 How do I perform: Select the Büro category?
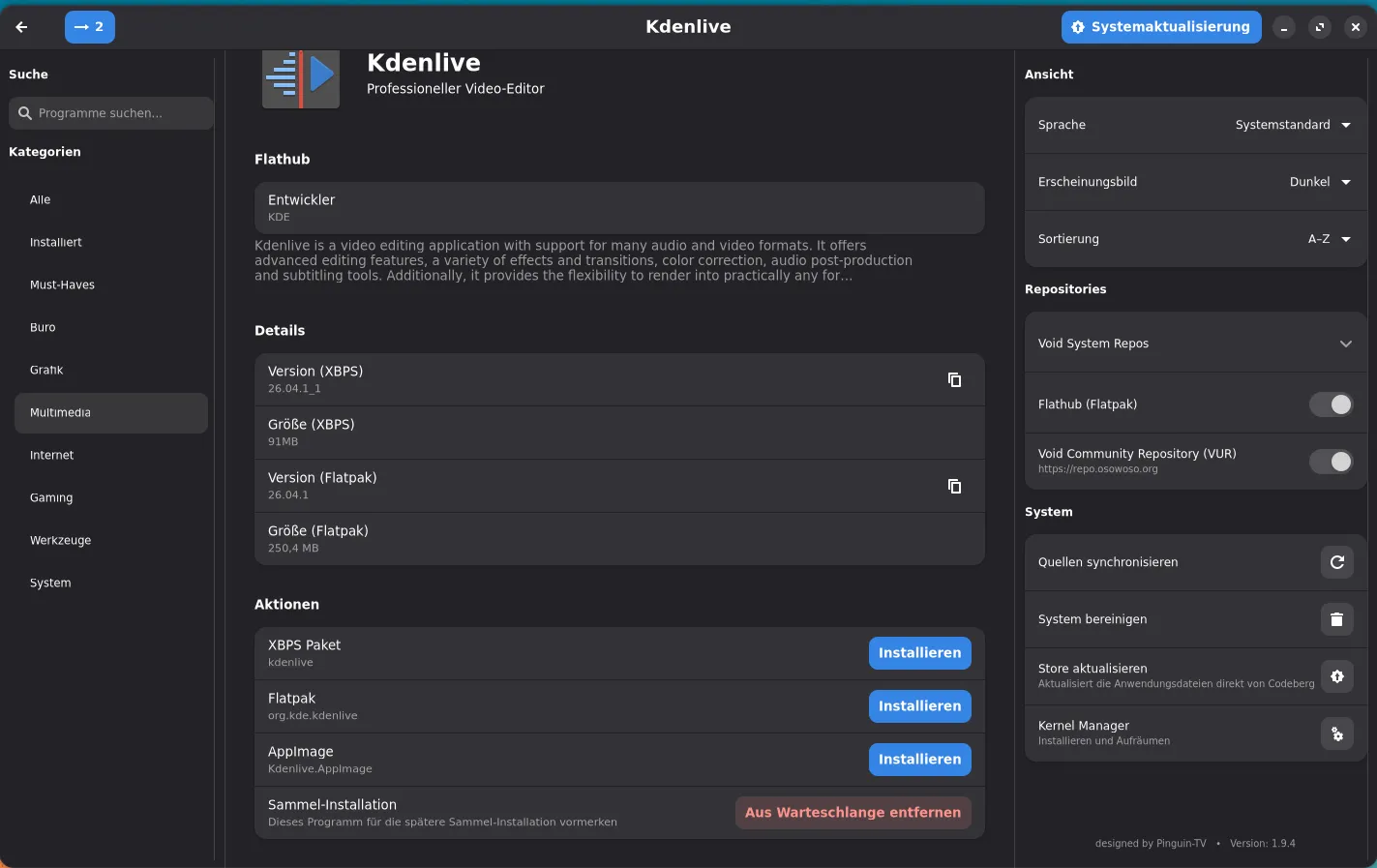click(x=111, y=327)
